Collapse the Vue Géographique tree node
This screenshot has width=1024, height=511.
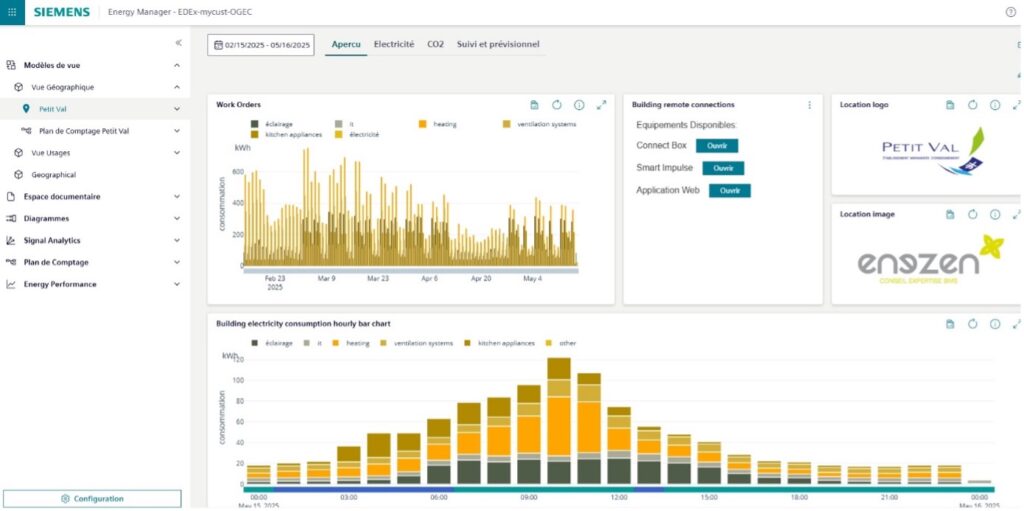(177, 87)
